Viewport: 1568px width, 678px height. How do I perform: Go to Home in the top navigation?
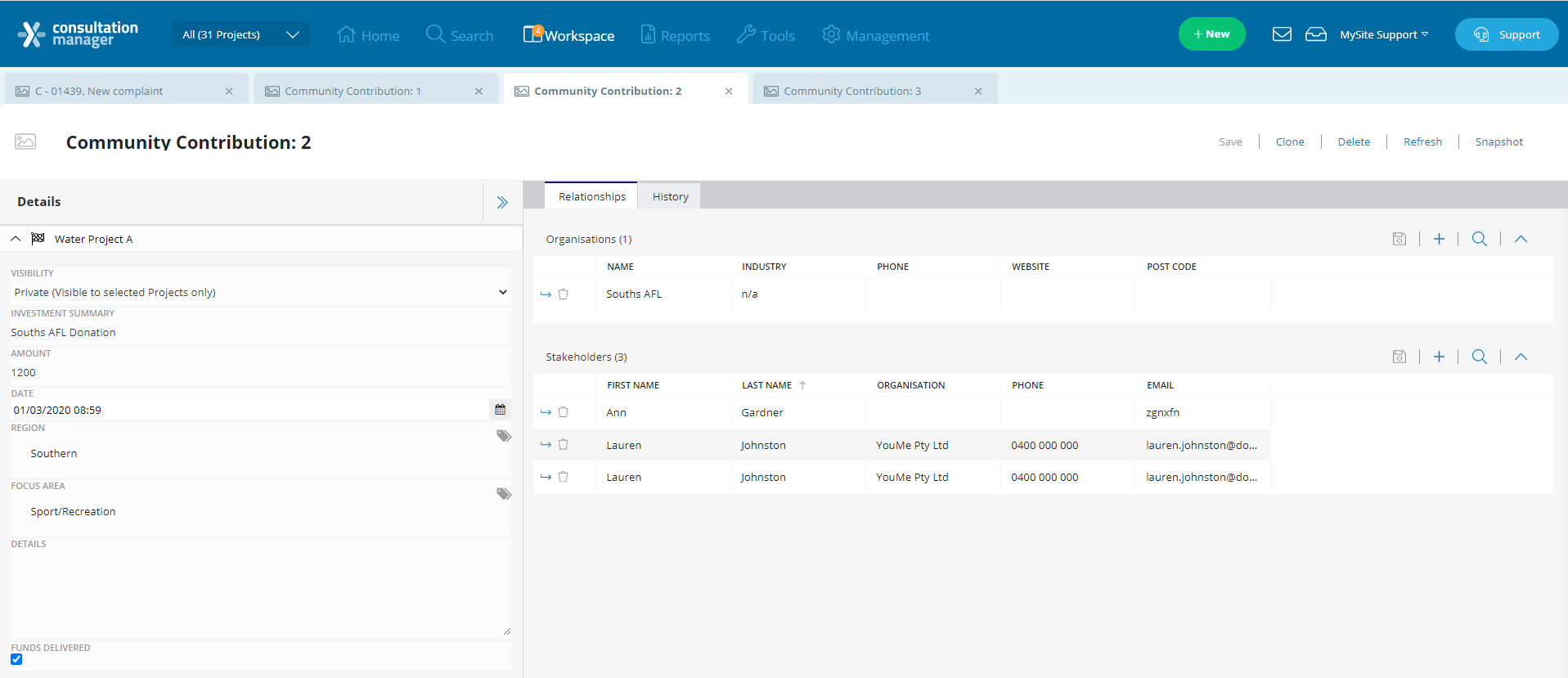click(x=368, y=35)
